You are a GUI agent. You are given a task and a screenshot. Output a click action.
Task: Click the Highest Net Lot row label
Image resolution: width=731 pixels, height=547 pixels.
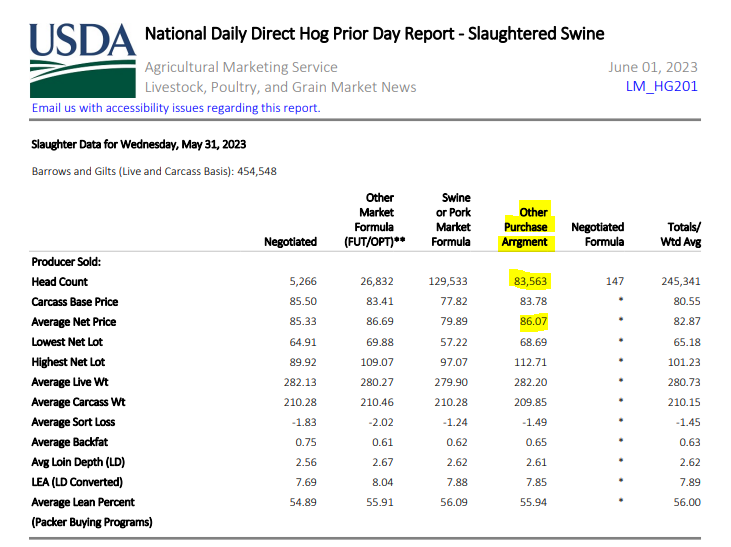68,362
